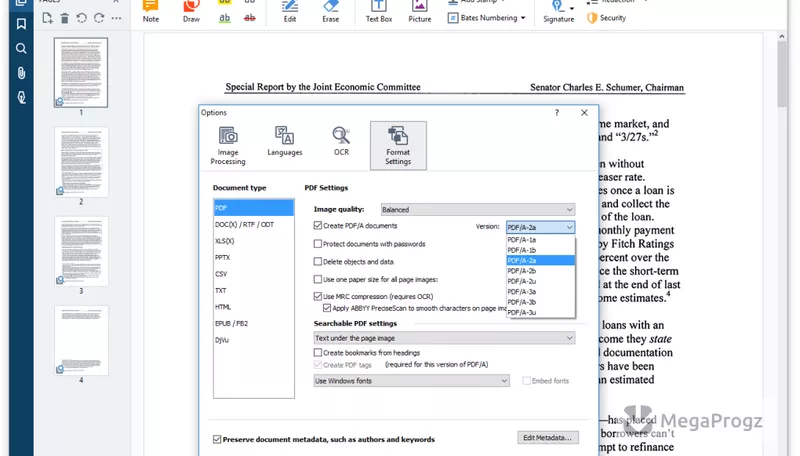Screen dimensions: 800x456
Task: Select DjVu document type
Action: [254, 340]
